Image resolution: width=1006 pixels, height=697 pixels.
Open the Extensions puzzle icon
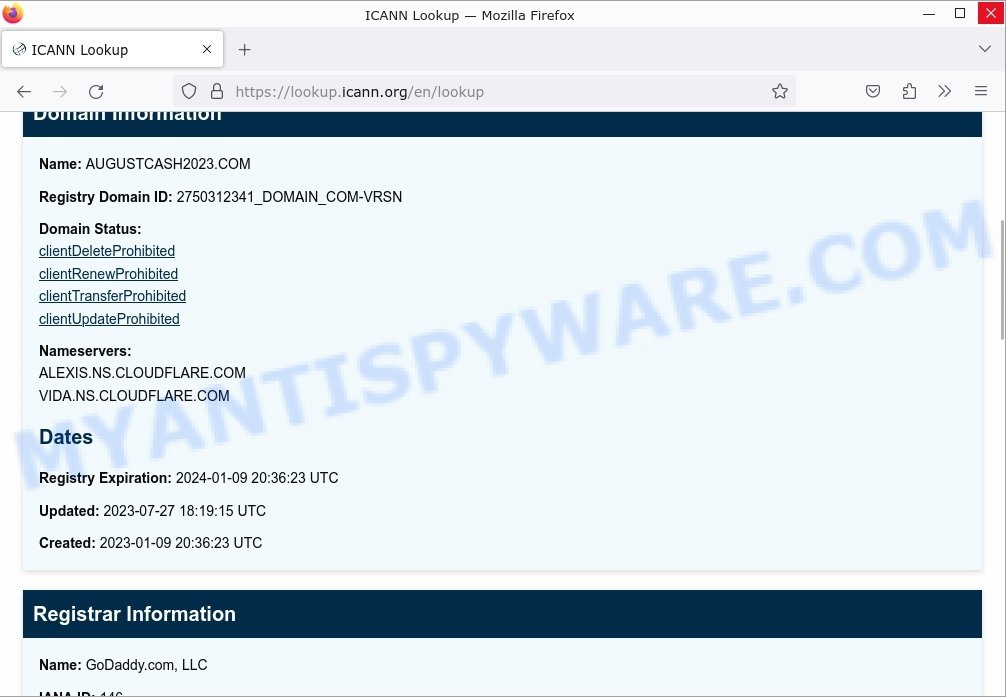pos(909,91)
